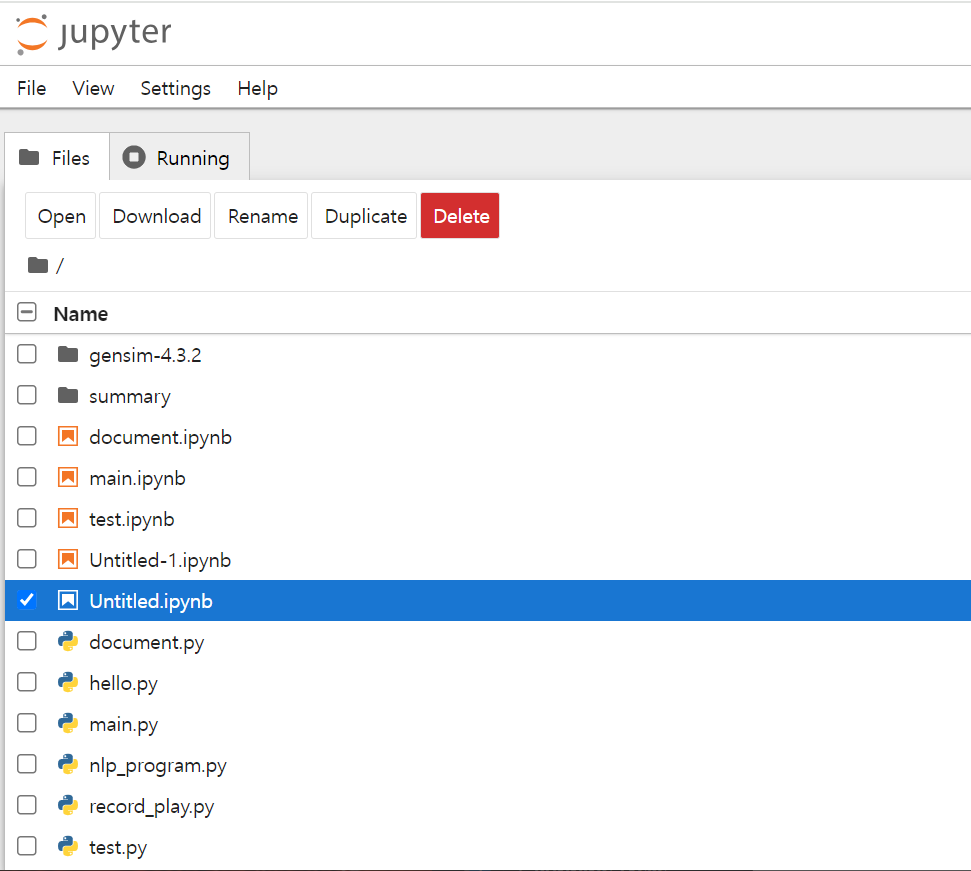This screenshot has height=871, width=971.
Task: Open the File menu
Action: tap(32, 89)
